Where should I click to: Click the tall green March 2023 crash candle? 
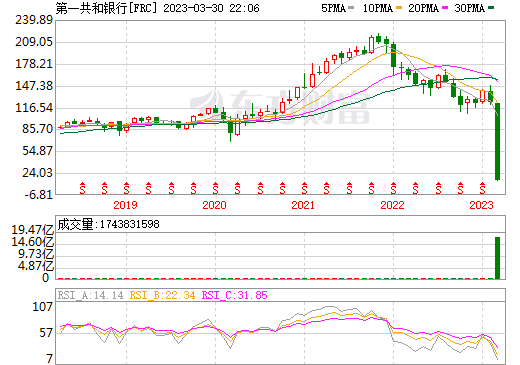coord(497,142)
